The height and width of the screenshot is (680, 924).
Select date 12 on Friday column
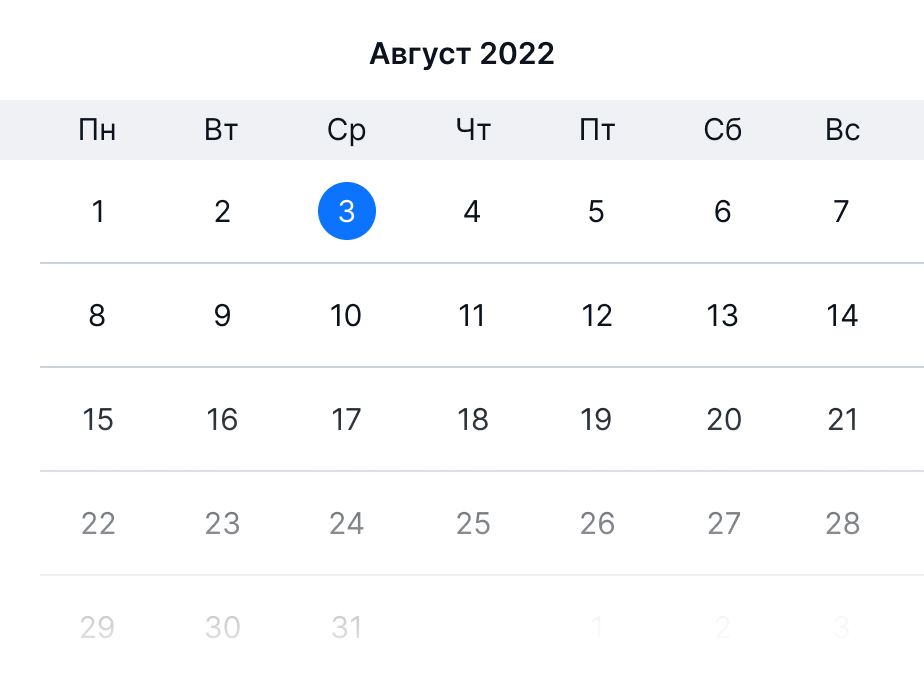(x=597, y=315)
